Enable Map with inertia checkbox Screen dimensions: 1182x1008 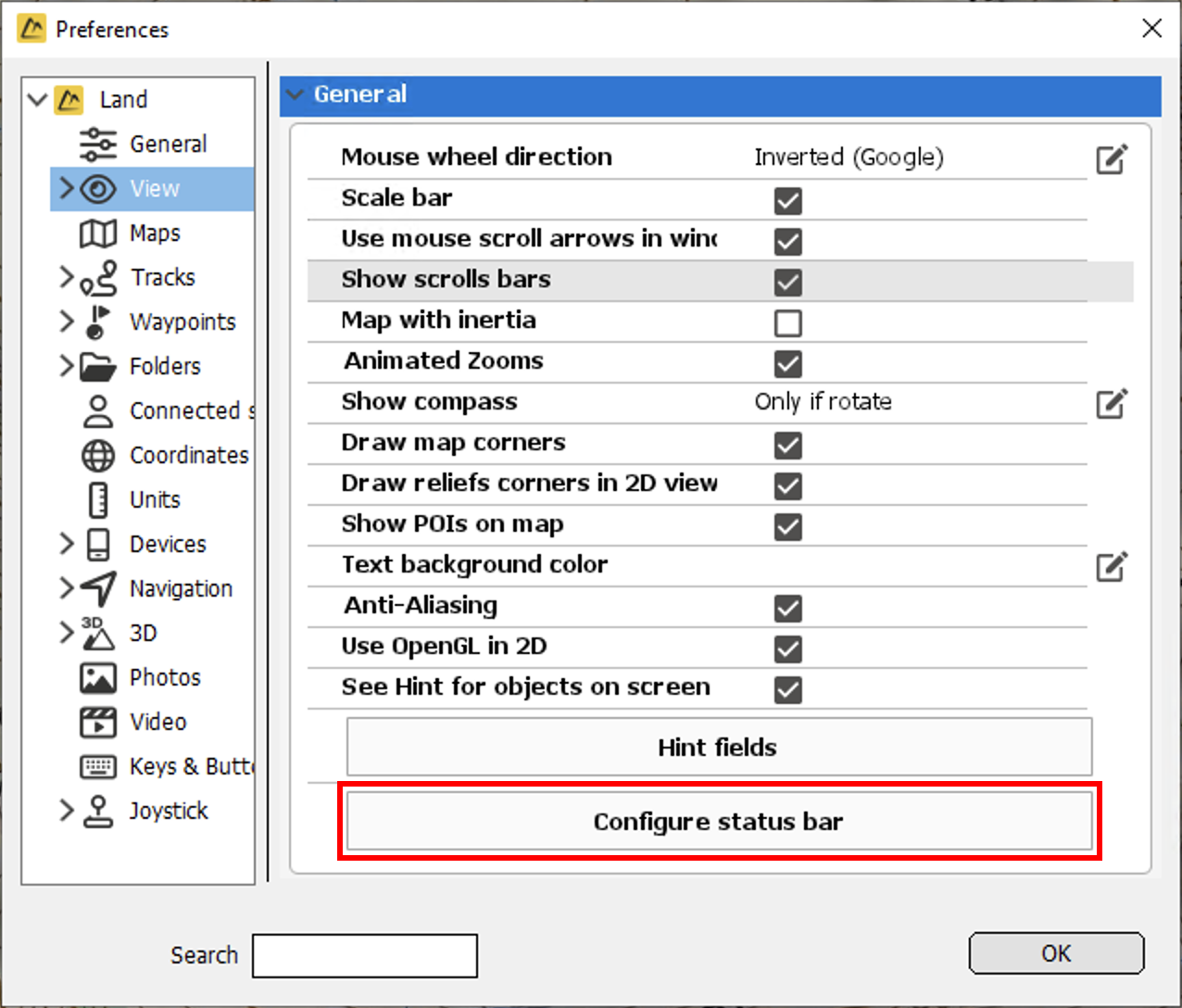788,323
